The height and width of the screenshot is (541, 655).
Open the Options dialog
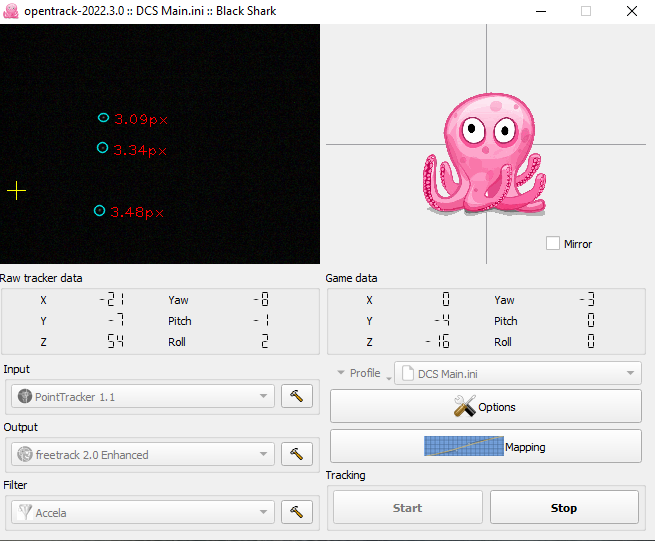pyautogui.click(x=485, y=407)
